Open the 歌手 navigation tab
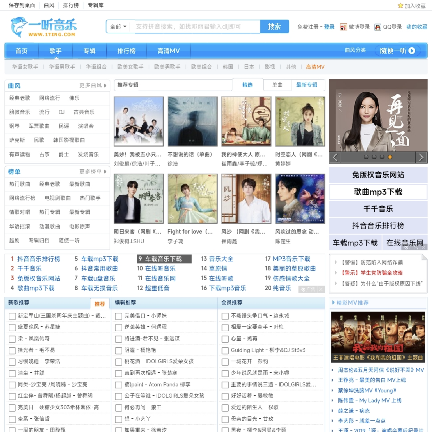Screen dimensions: 432x432 pyautogui.click(x=55, y=51)
